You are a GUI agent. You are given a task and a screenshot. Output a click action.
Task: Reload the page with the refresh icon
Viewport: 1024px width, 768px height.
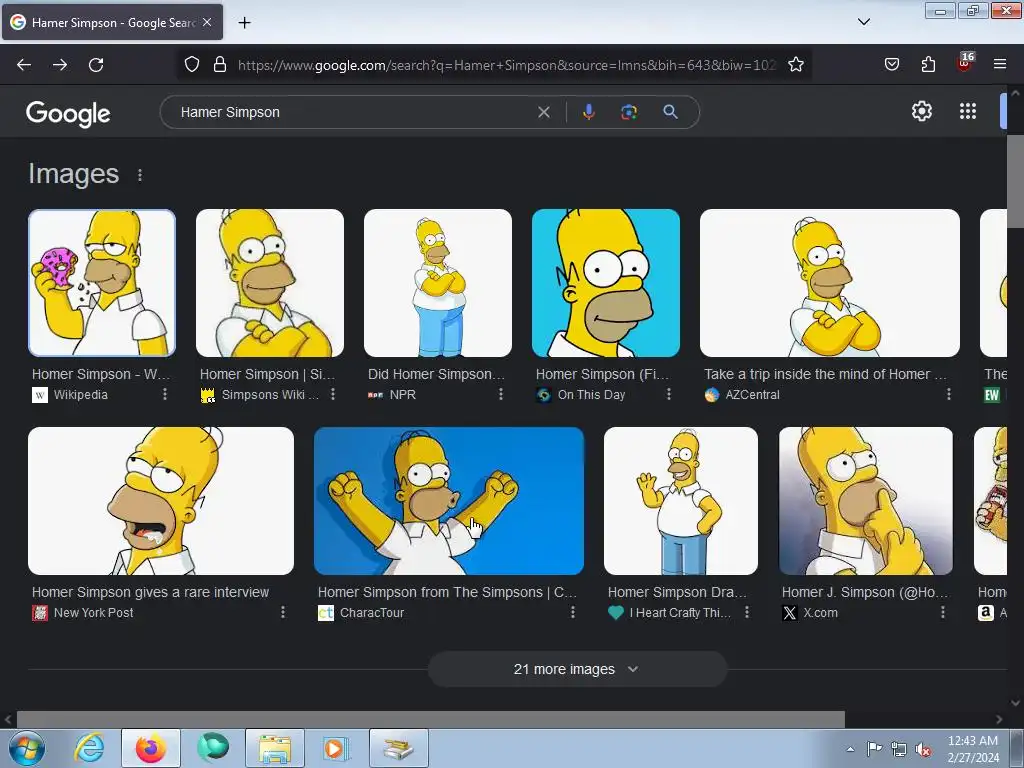click(x=96, y=65)
